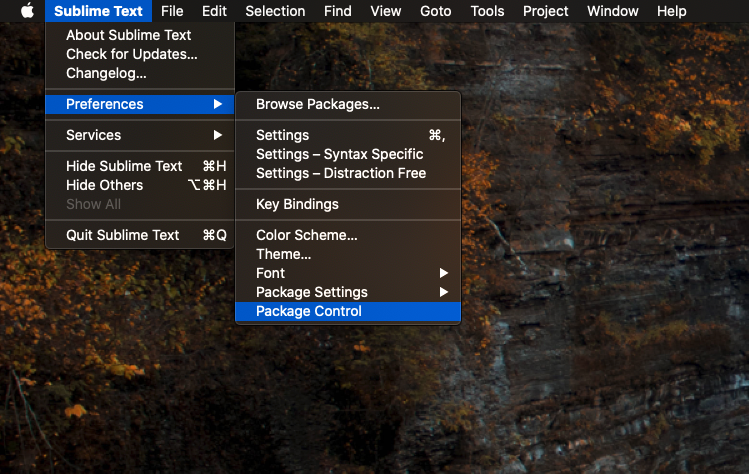Select Theme… menu entry
The image size is (749, 474).
coord(284,254)
